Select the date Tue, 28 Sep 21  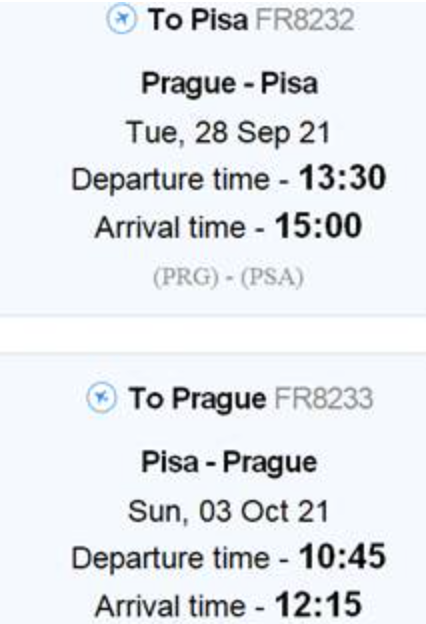tap(228, 133)
